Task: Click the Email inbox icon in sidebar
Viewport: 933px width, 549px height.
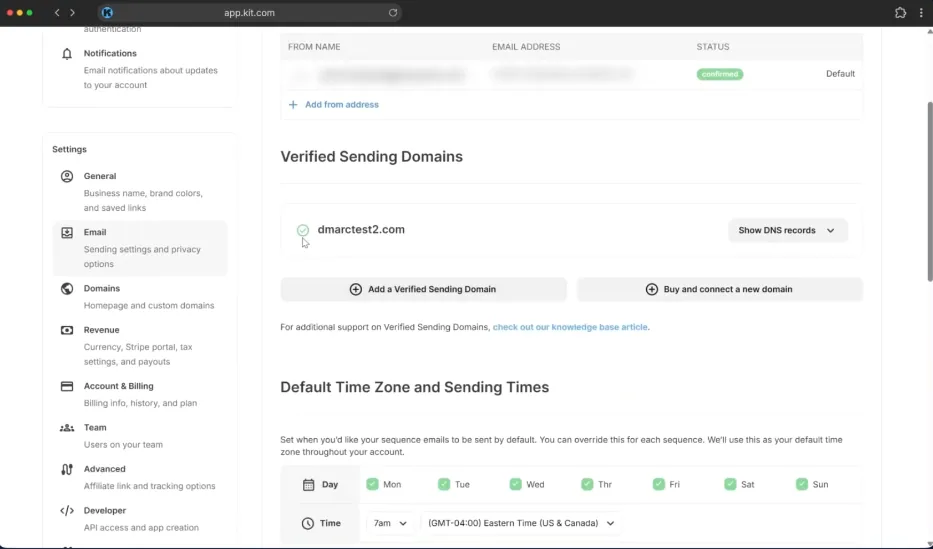Action: coord(67,233)
